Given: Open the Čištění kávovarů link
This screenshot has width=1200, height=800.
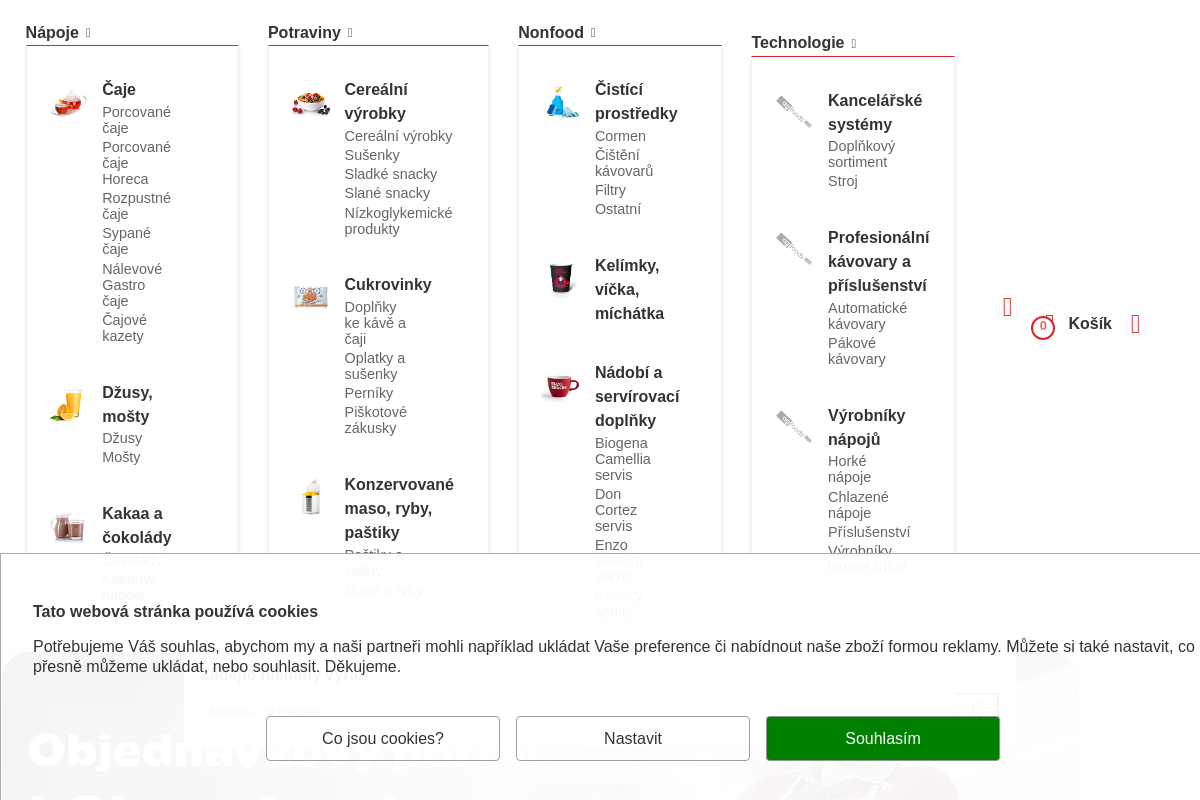Looking at the screenshot, I should click(x=624, y=163).
